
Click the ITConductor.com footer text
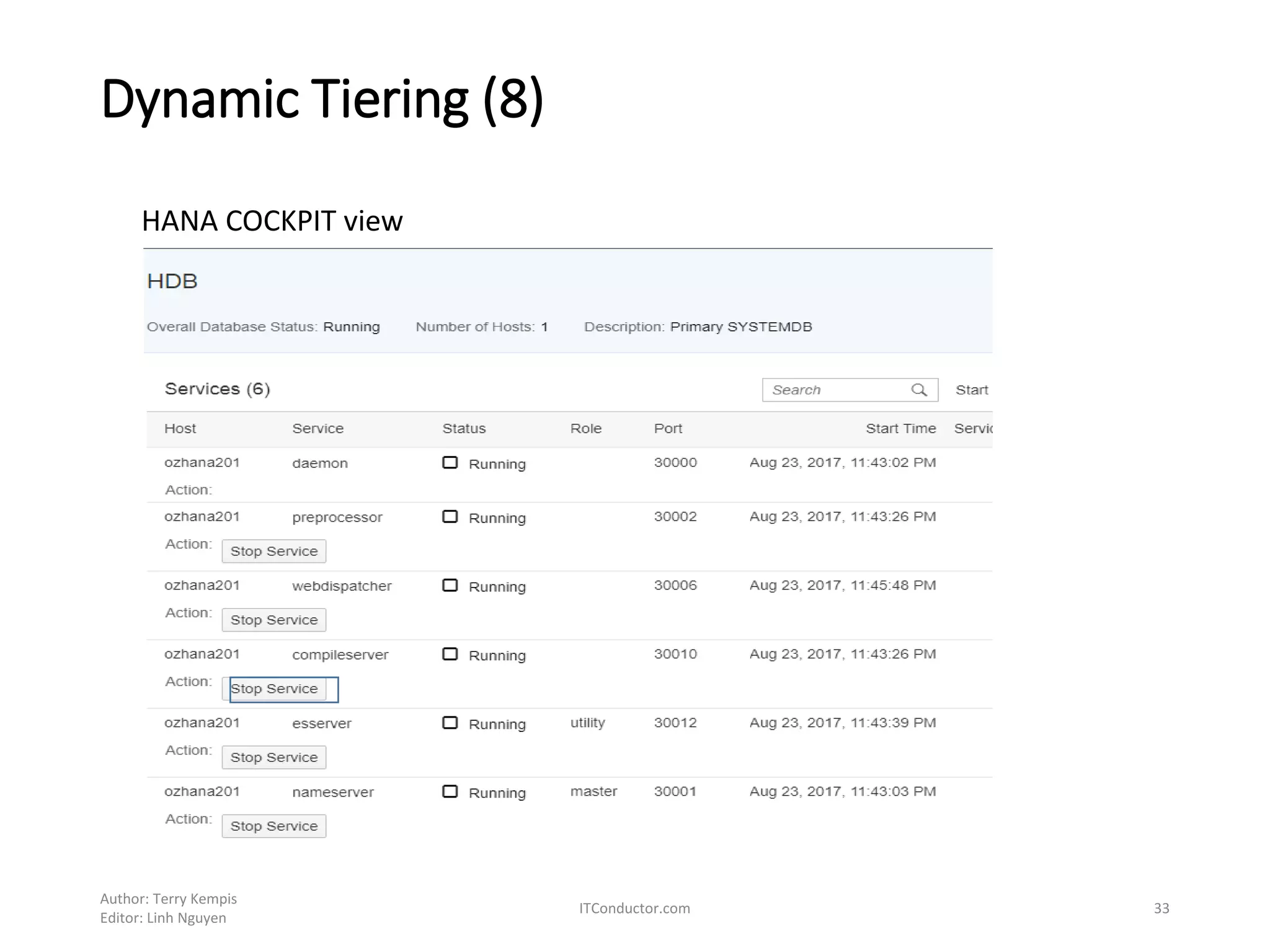click(x=634, y=908)
